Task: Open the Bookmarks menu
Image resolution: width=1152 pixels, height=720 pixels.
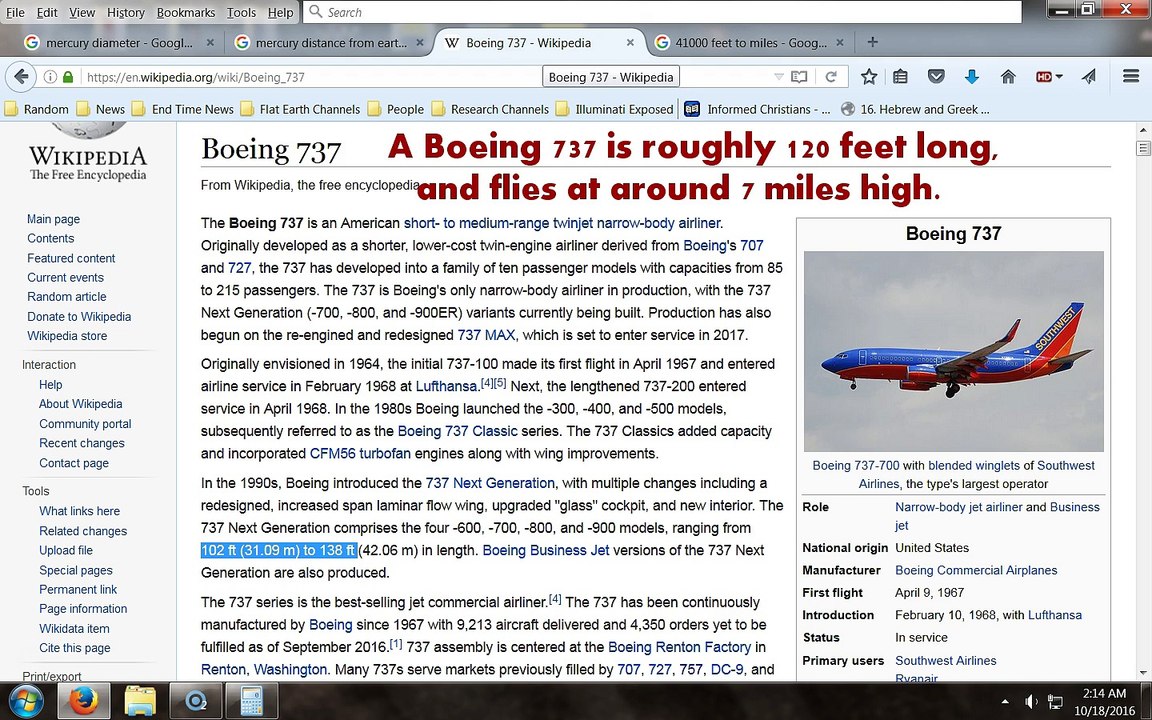Action: point(186,12)
